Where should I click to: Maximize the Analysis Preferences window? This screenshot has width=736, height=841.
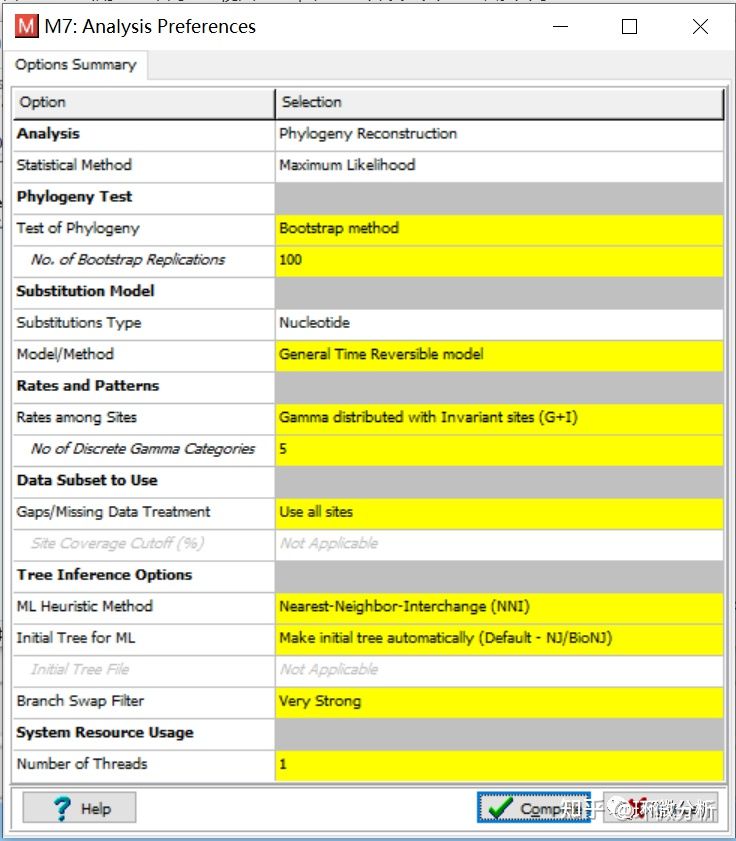[629, 26]
